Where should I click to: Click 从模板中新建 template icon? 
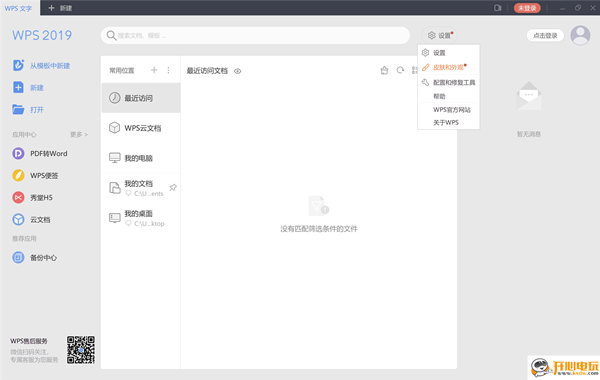pos(18,65)
